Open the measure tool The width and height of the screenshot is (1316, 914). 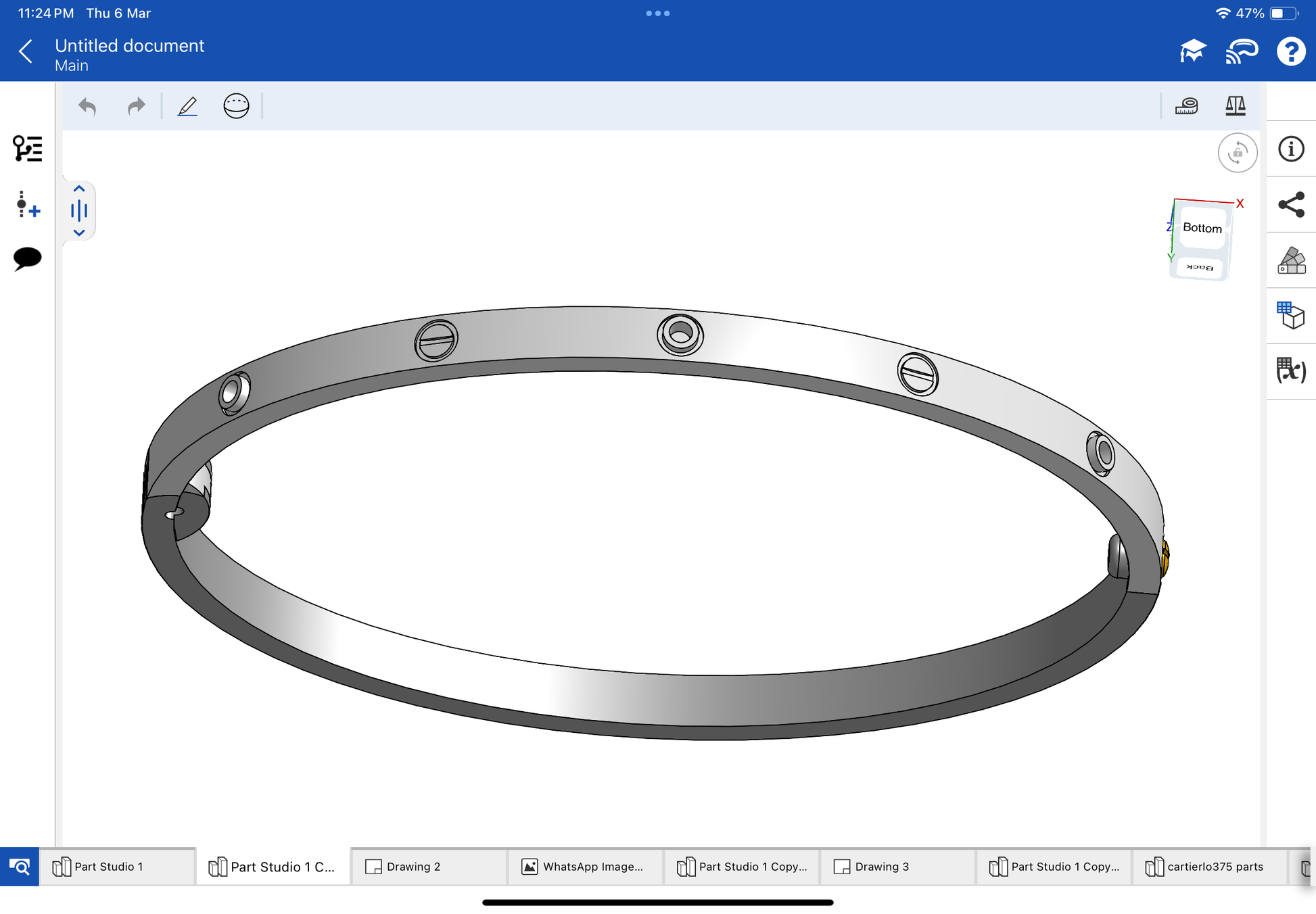click(1186, 106)
